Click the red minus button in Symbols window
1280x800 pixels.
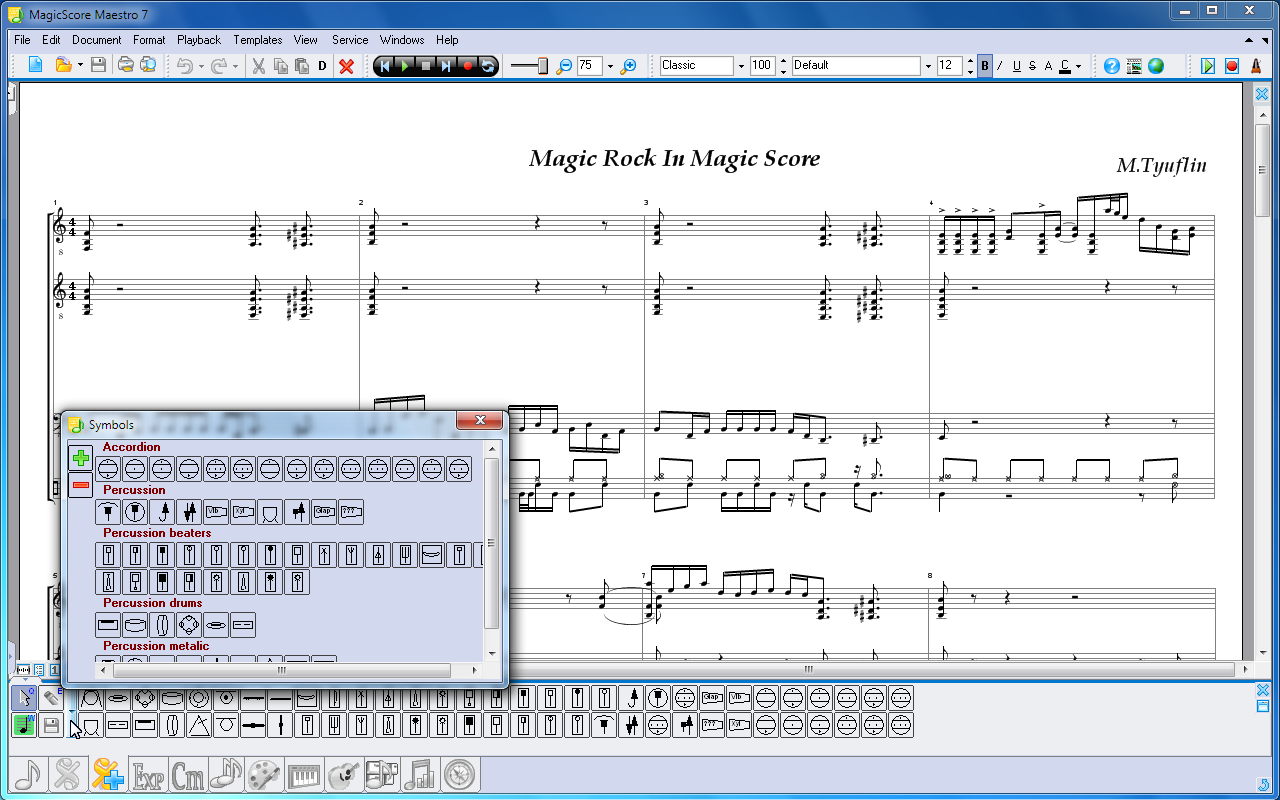(x=81, y=486)
